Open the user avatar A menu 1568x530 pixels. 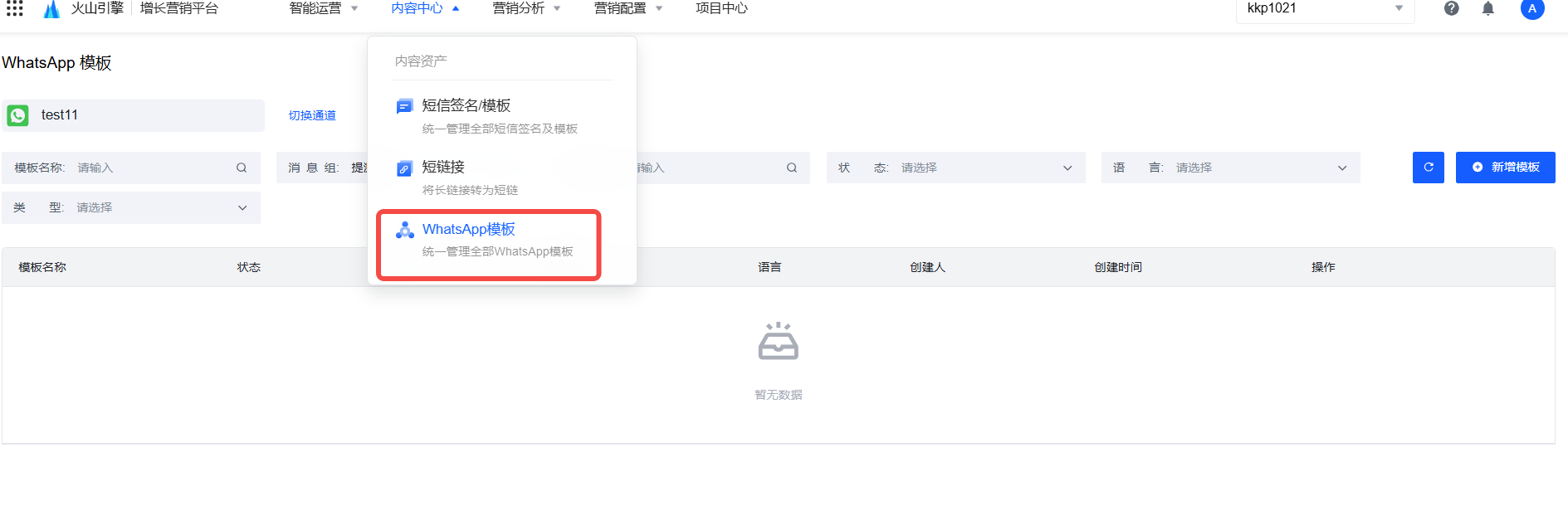click(x=1532, y=9)
